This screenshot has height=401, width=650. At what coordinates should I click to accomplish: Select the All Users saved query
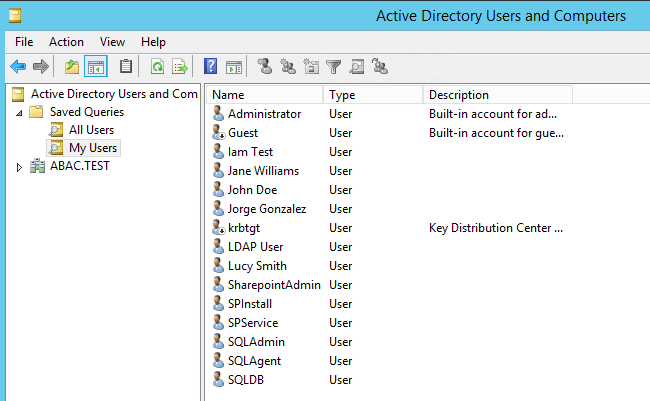tap(90, 130)
